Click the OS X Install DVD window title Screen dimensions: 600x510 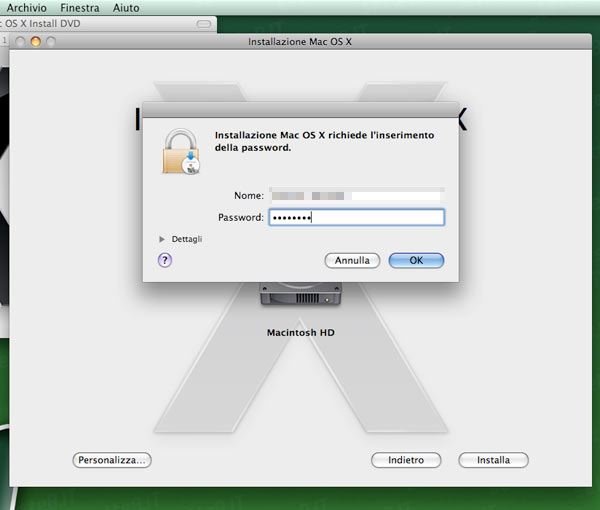(40, 24)
